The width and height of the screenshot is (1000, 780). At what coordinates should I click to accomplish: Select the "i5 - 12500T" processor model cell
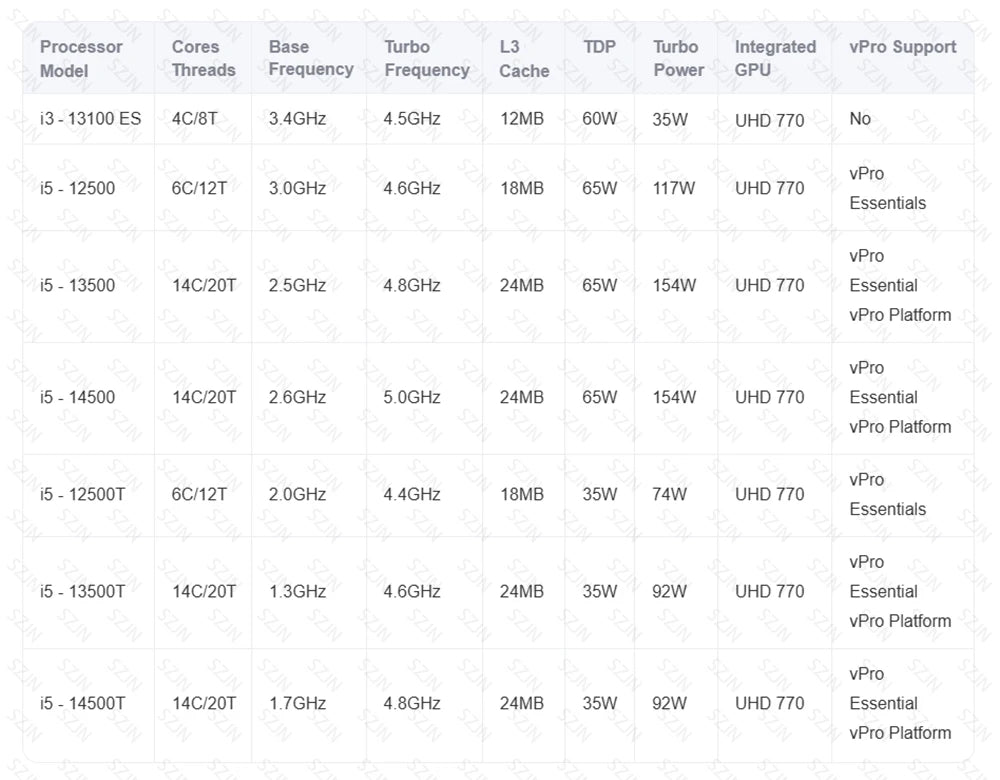(x=82, y=494)
